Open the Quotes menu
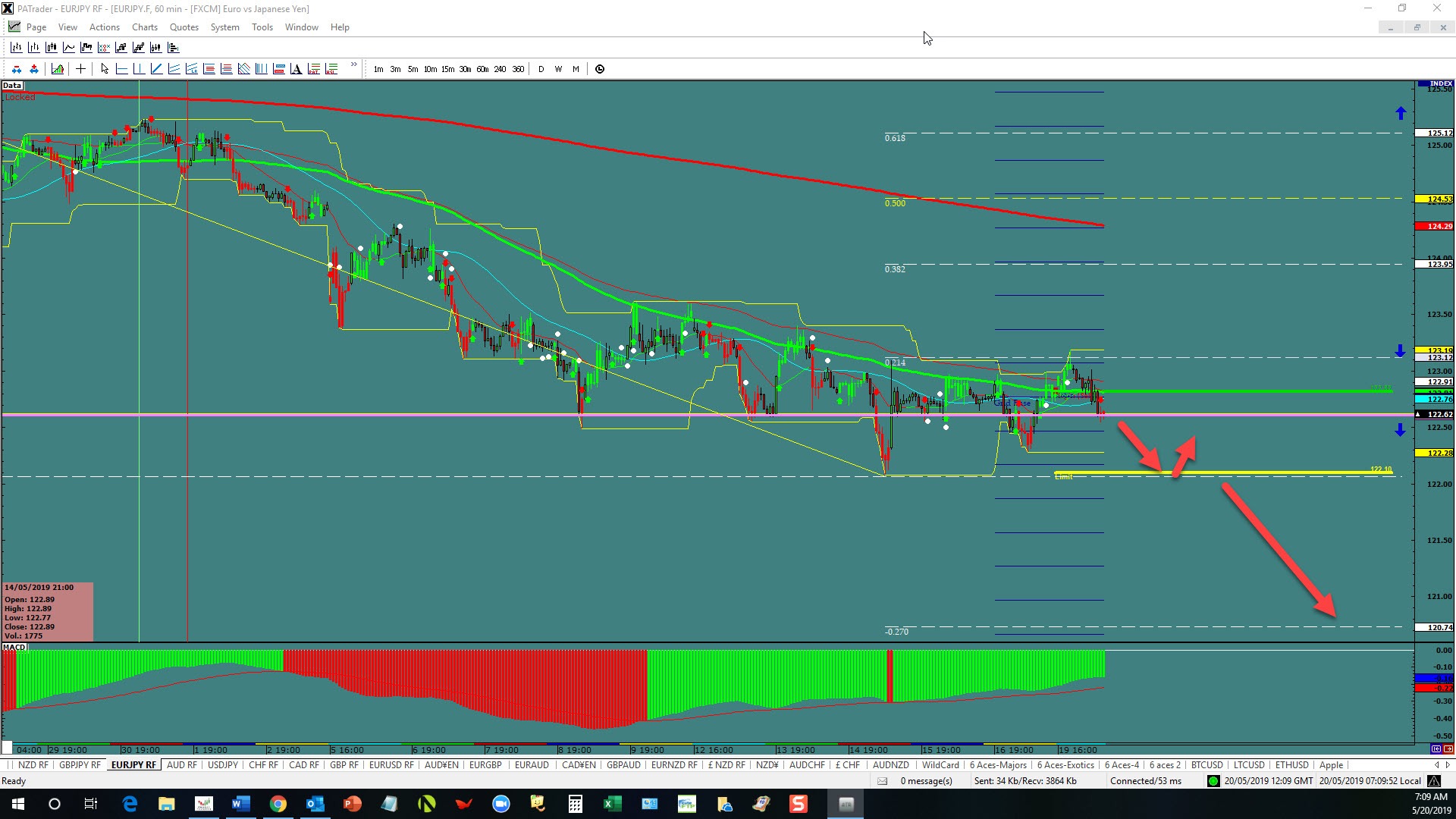The height and width of the screenshot is (819, 1456). tap(184, 27)
